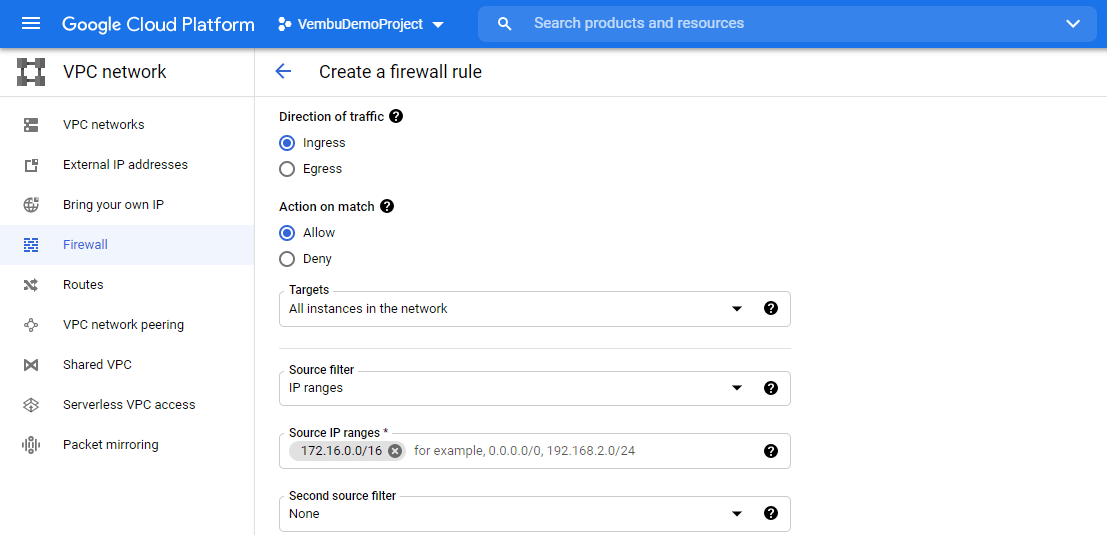Click the Bring your own IP globe icon
Image resolution: width=1107 pixels, height=535 pixels.
[x=31, y=205]
